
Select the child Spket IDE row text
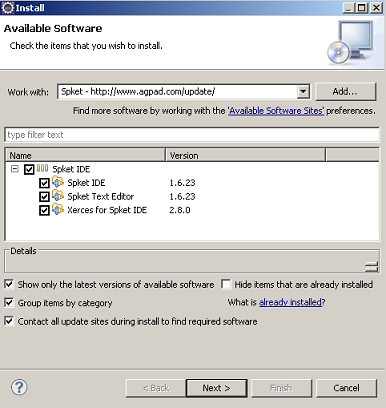click(x=86, y=183)
